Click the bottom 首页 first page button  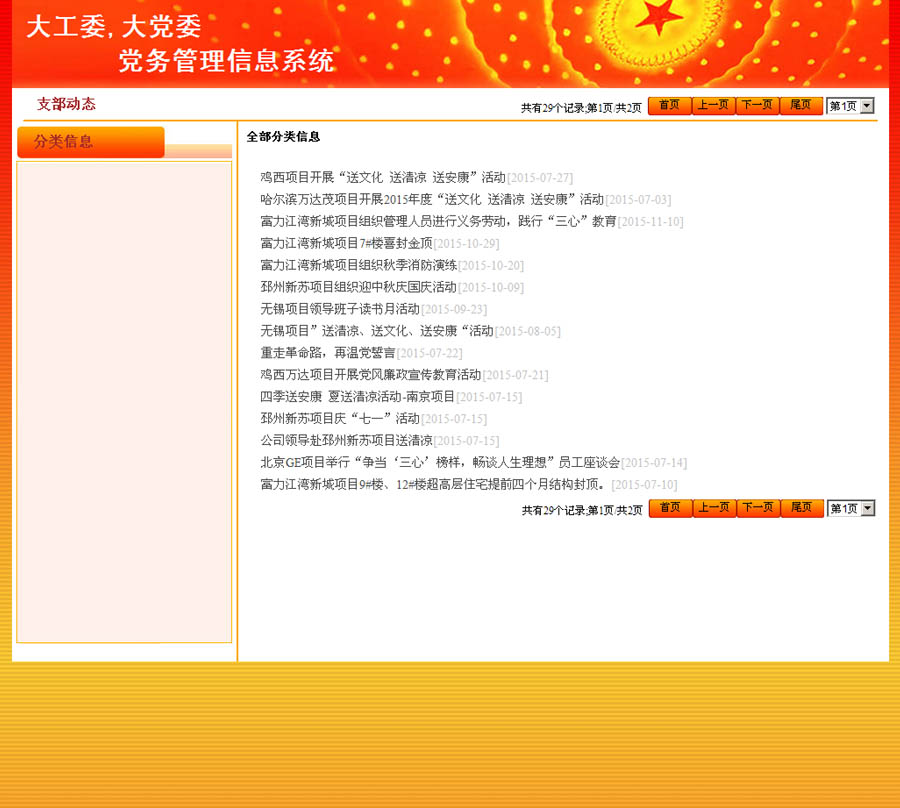[x=670, y=508]
